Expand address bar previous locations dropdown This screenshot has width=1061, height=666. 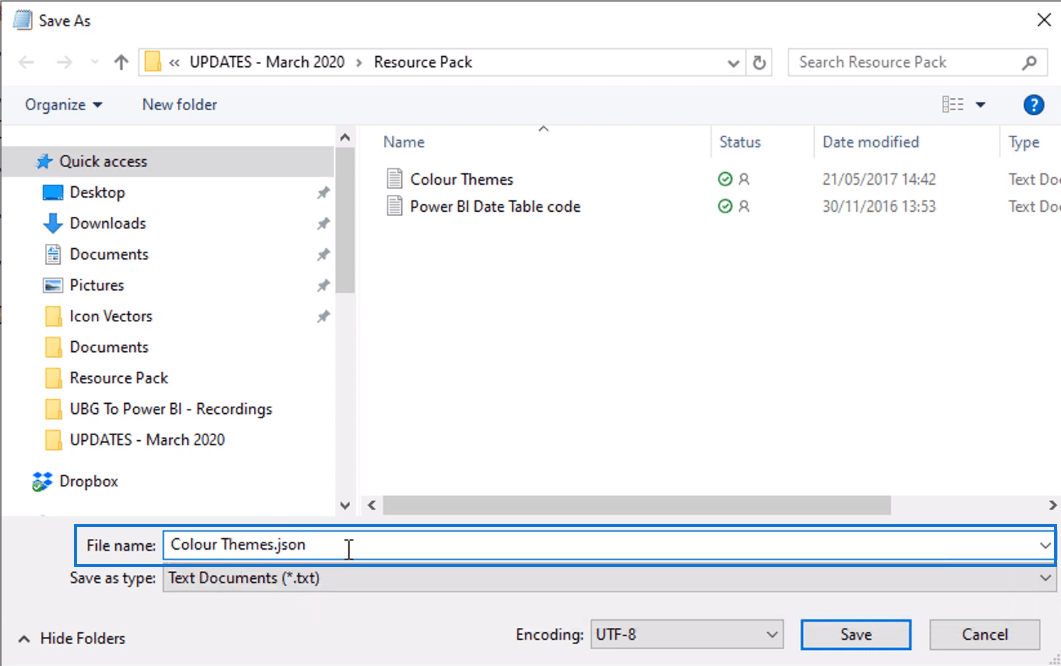click(x=733, y=63)
